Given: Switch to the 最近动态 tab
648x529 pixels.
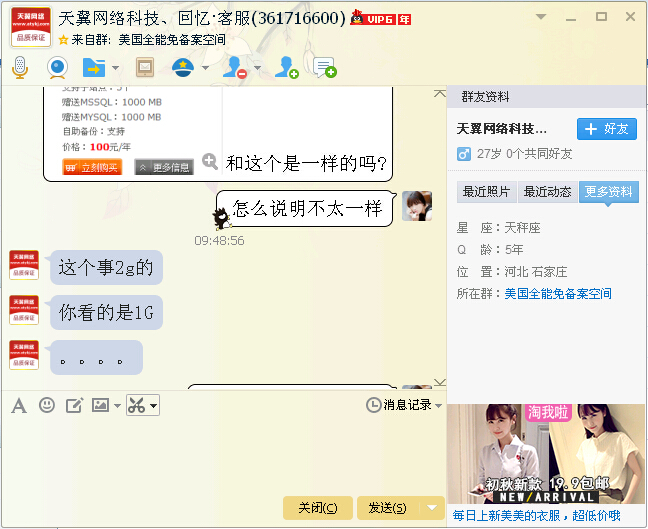Looking at the screenshot, I should pyautogui.click(x=547, y=192).
